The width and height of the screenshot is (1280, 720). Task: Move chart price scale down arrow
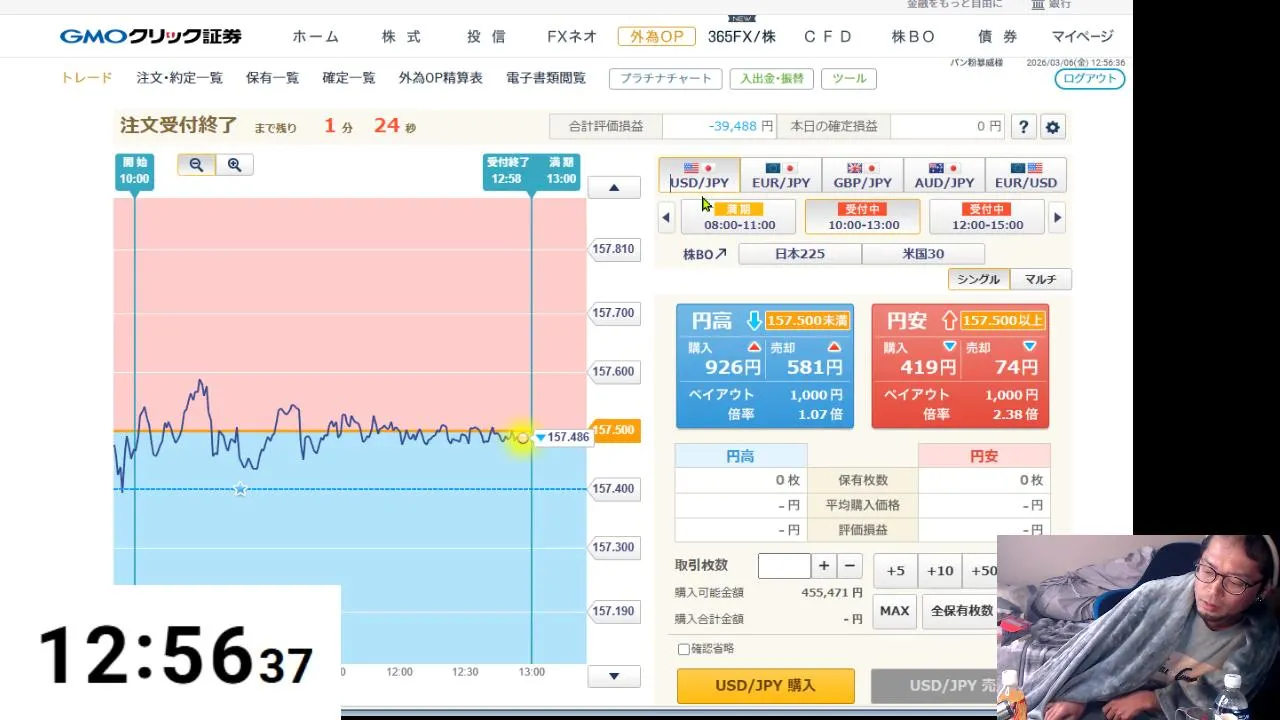[x=614, y=677]
